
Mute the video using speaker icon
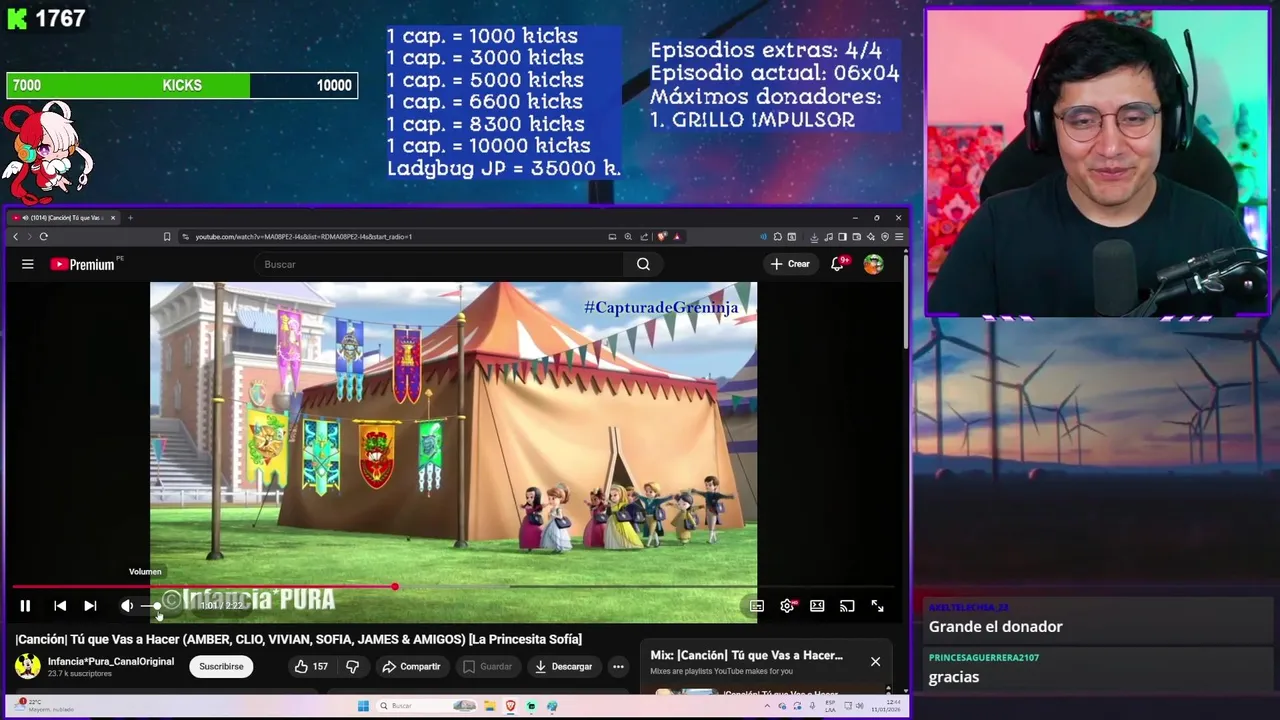click(127, 606)
